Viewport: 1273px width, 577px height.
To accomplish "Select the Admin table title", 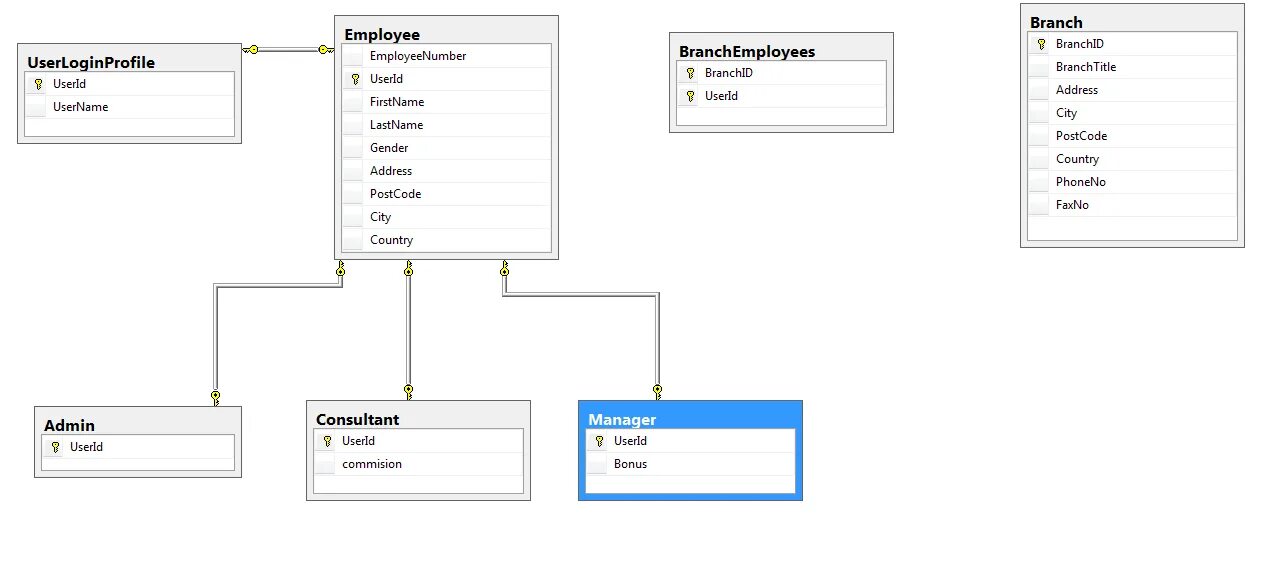I will 69,425.
